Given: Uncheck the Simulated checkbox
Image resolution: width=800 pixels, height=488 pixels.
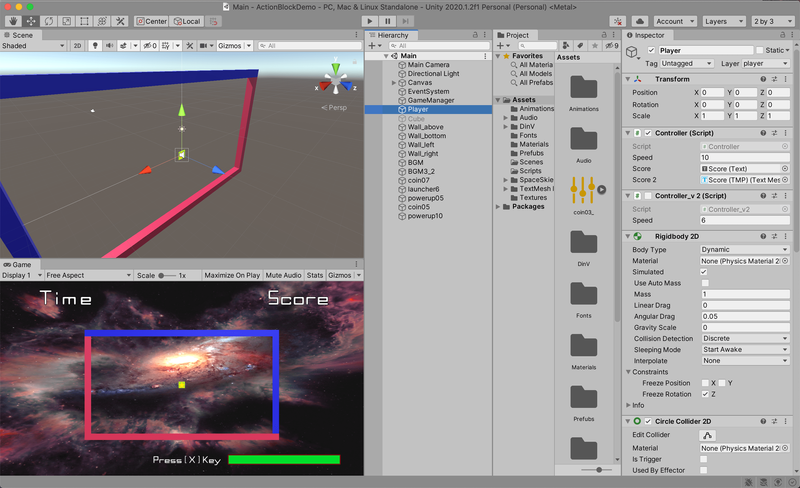Looking at the screenshot, I should [x=704, y=272].
